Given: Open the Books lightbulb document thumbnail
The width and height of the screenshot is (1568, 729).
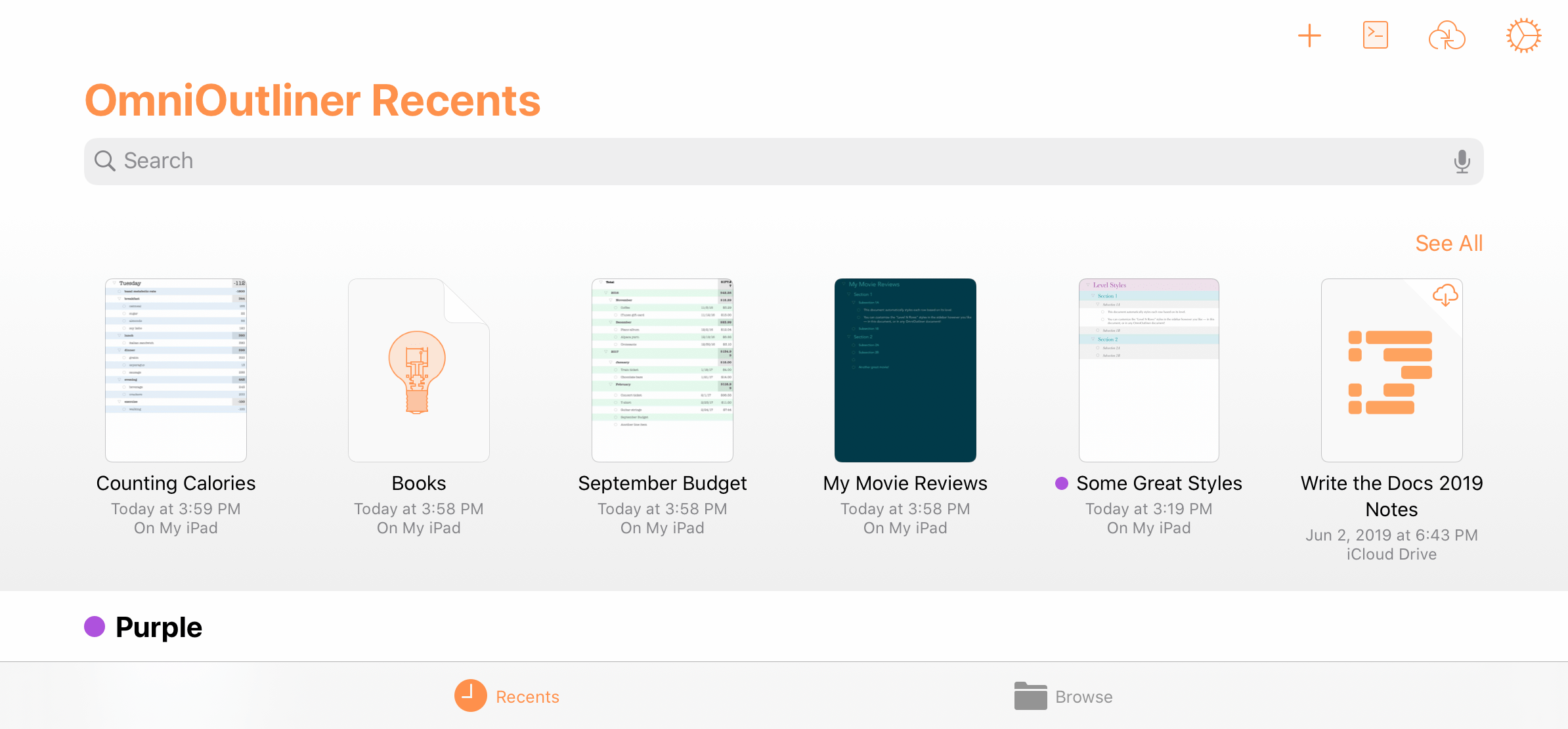Looking at the screenshot, I should (x=419, y=370).
